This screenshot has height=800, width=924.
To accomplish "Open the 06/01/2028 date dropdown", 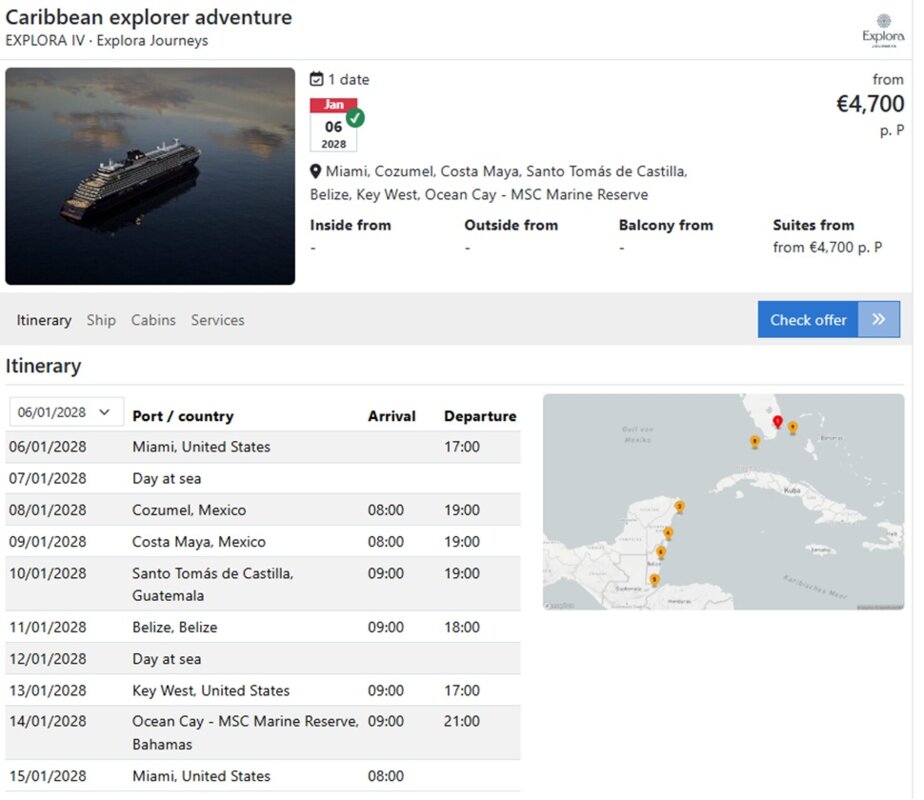I will (66, 412).
